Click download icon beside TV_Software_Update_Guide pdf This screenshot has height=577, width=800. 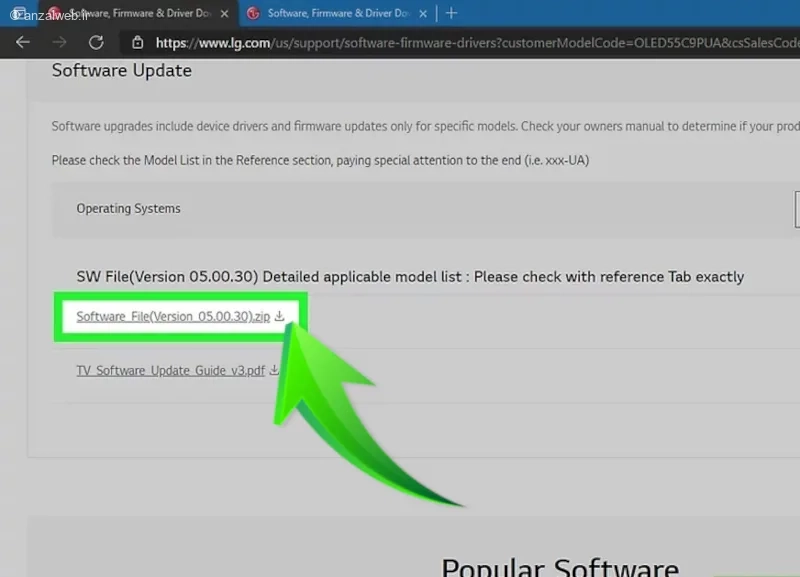274,370
